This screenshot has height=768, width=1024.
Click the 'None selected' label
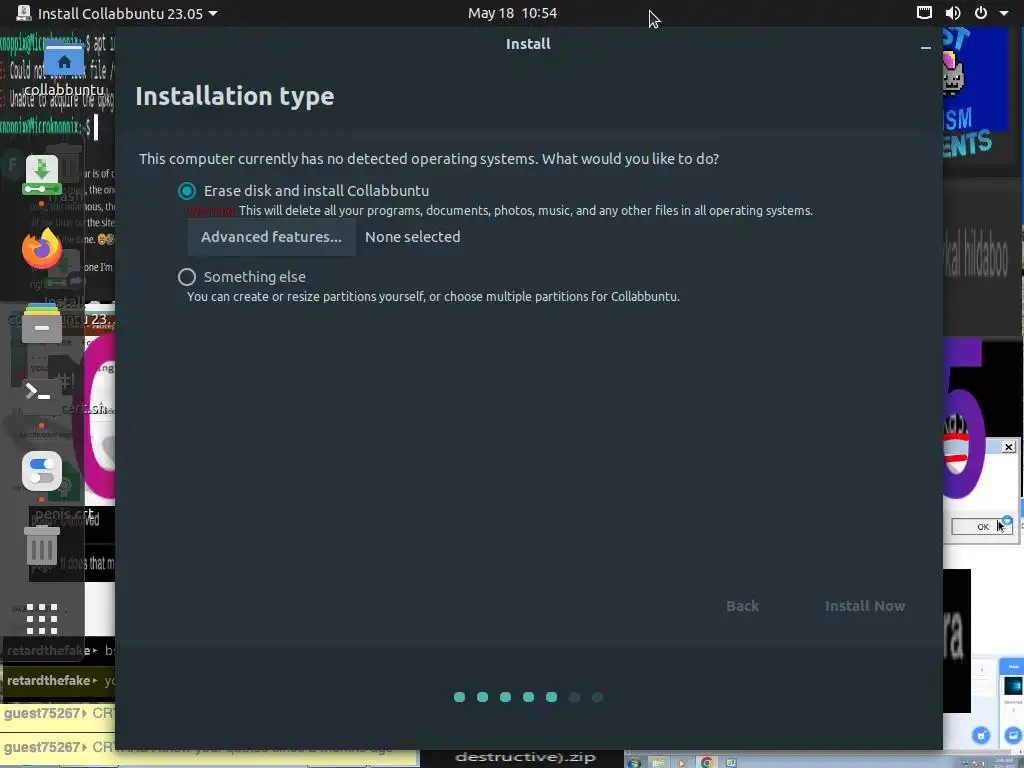[x=413, y=237]
